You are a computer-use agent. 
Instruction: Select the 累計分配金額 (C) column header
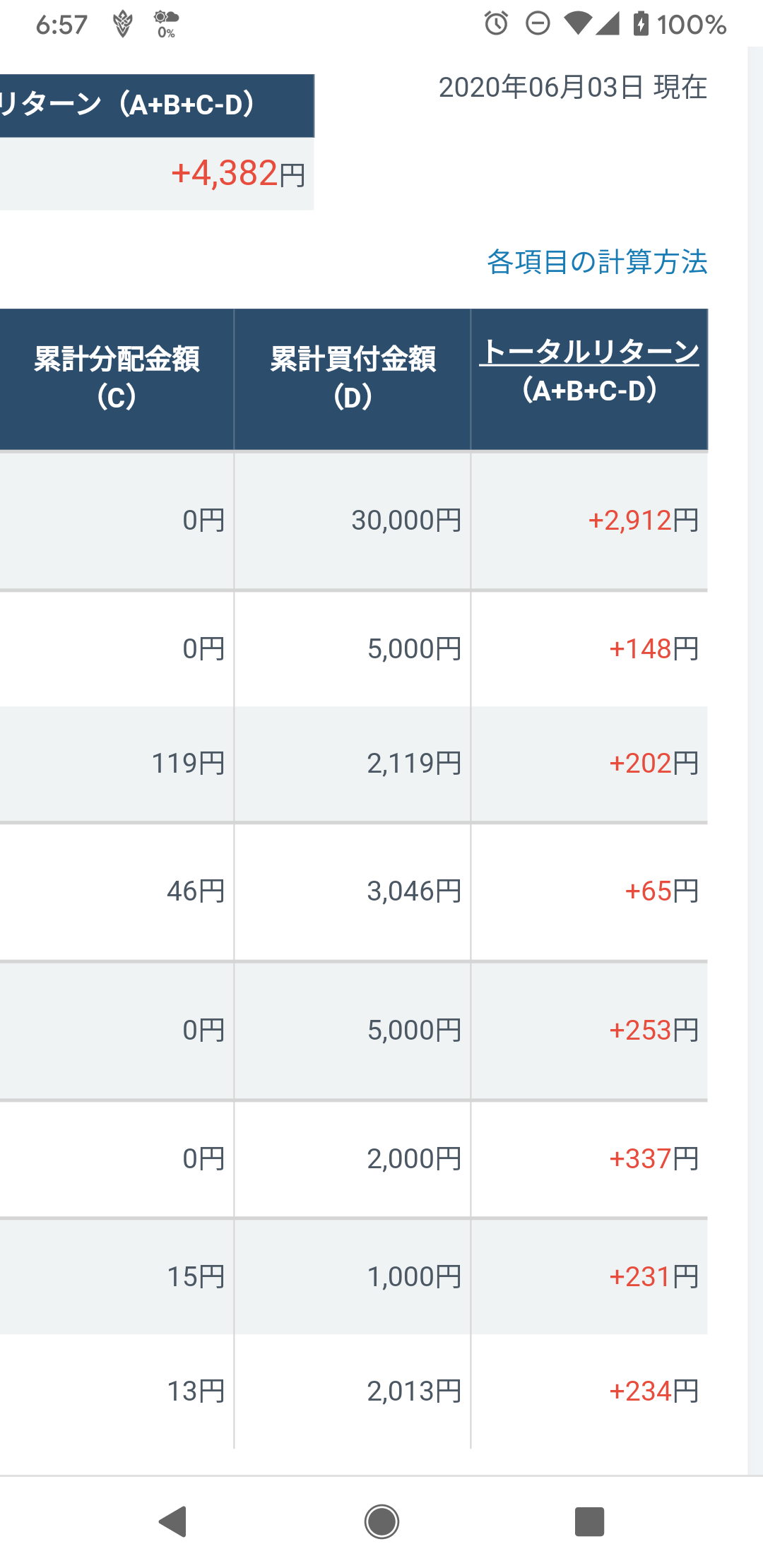(x=117, y=379)
